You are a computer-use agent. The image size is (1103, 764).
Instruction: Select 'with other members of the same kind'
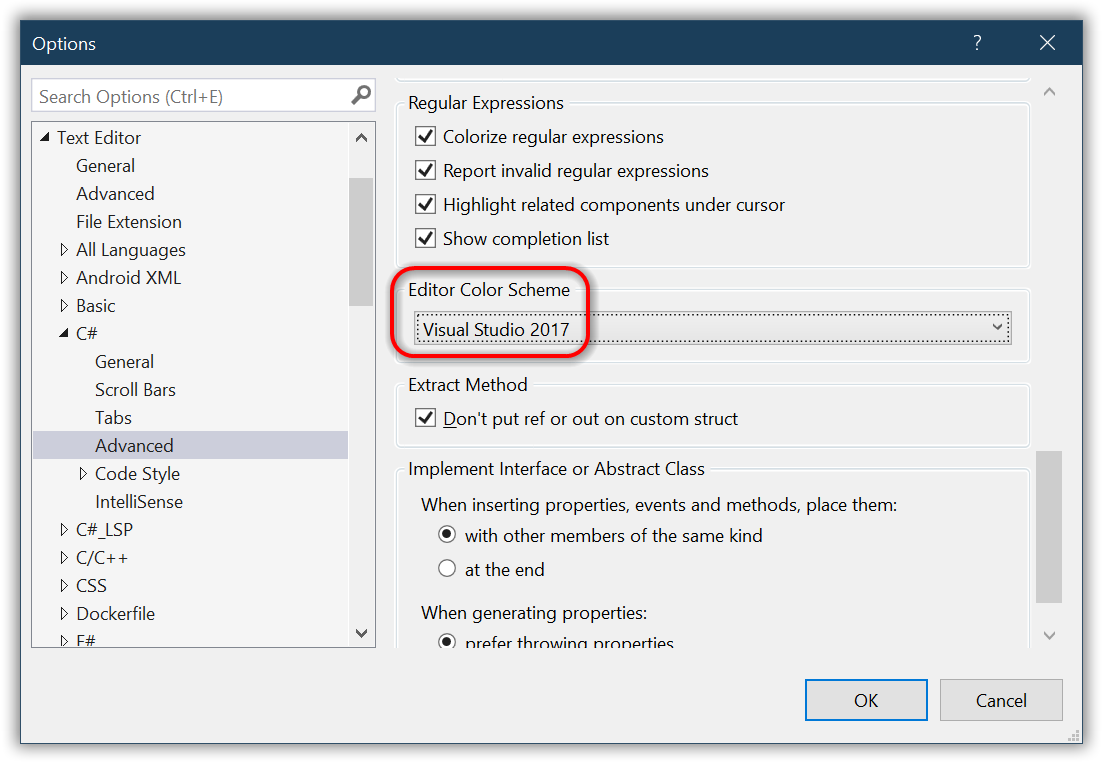point(447,535)
